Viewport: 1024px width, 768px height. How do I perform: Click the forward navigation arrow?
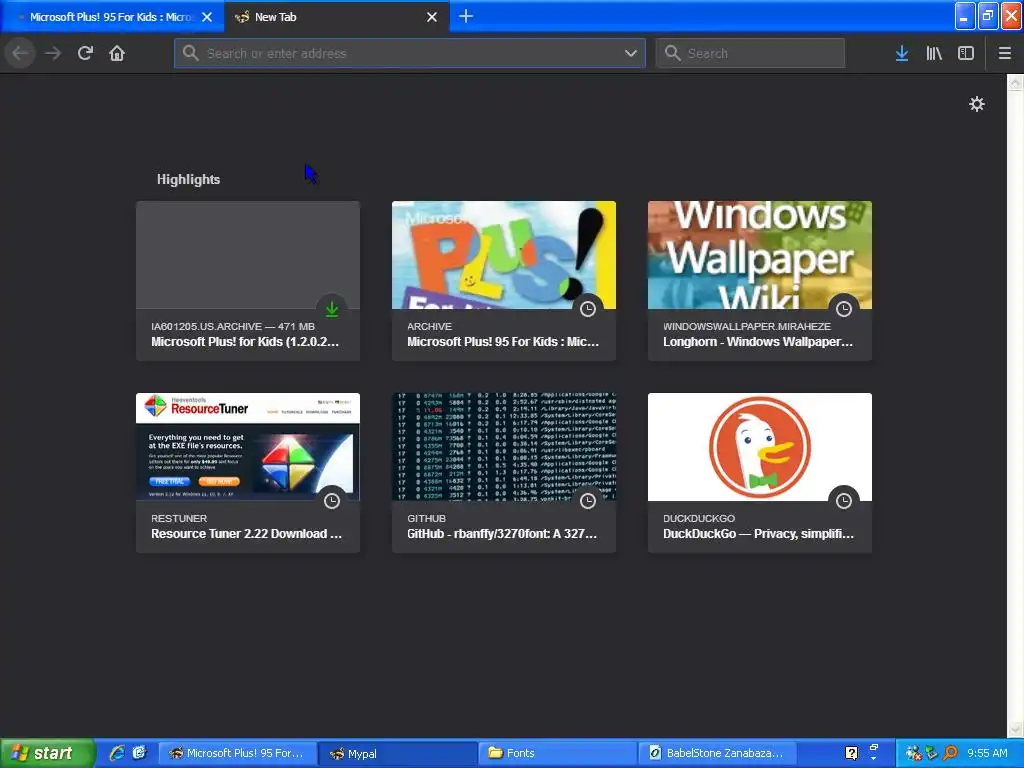(x=53, y=53)
